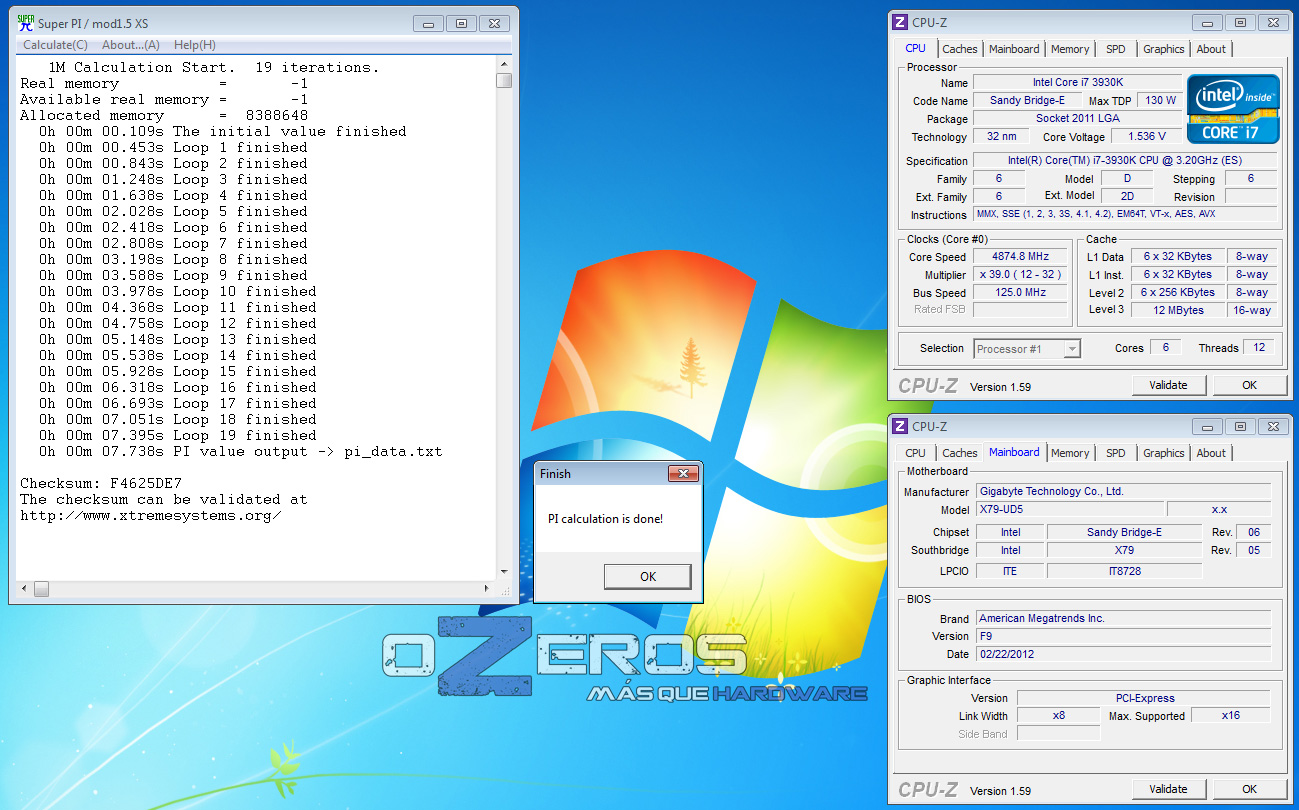Click the Multiplier value x 39.0
Screen dimensions: 1299x810
1020,275
